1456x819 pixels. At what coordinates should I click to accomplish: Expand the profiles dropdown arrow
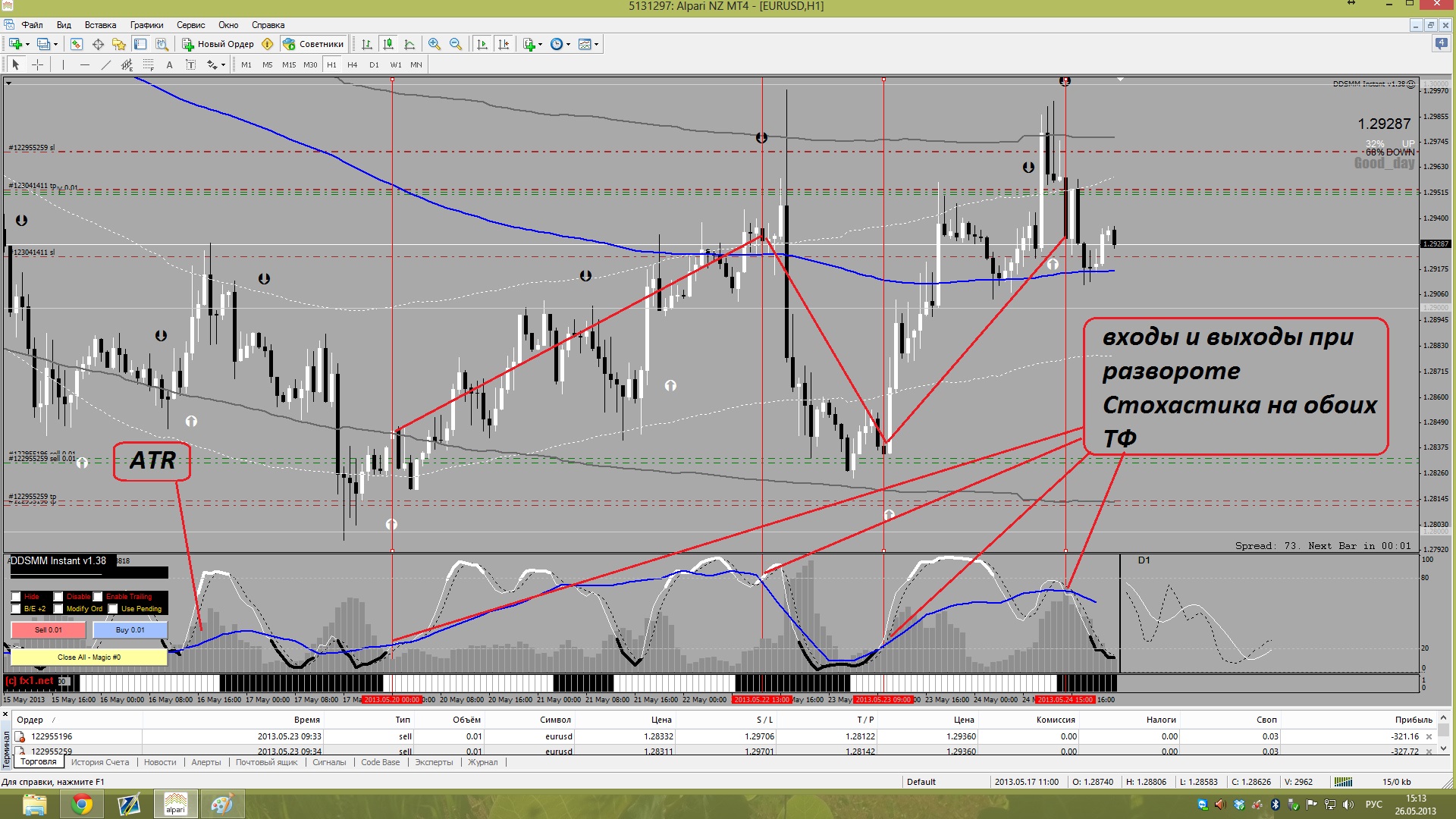click(x=55, y=44)
